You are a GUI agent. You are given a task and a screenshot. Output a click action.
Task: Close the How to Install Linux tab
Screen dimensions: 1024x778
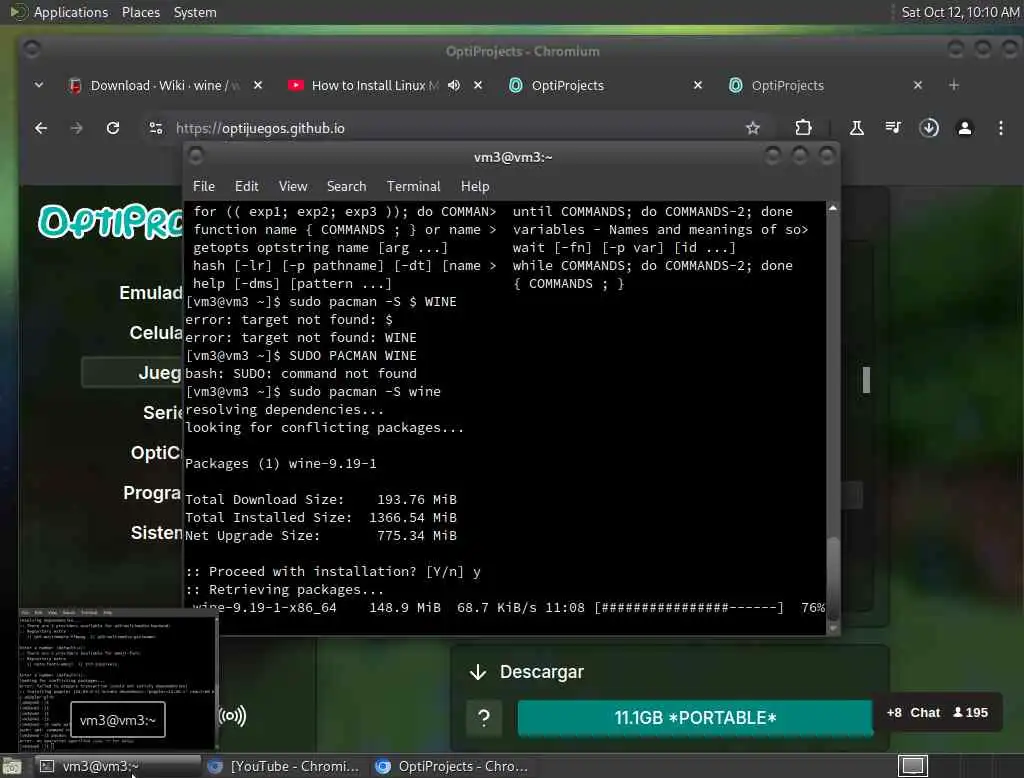tap(478, 86)
